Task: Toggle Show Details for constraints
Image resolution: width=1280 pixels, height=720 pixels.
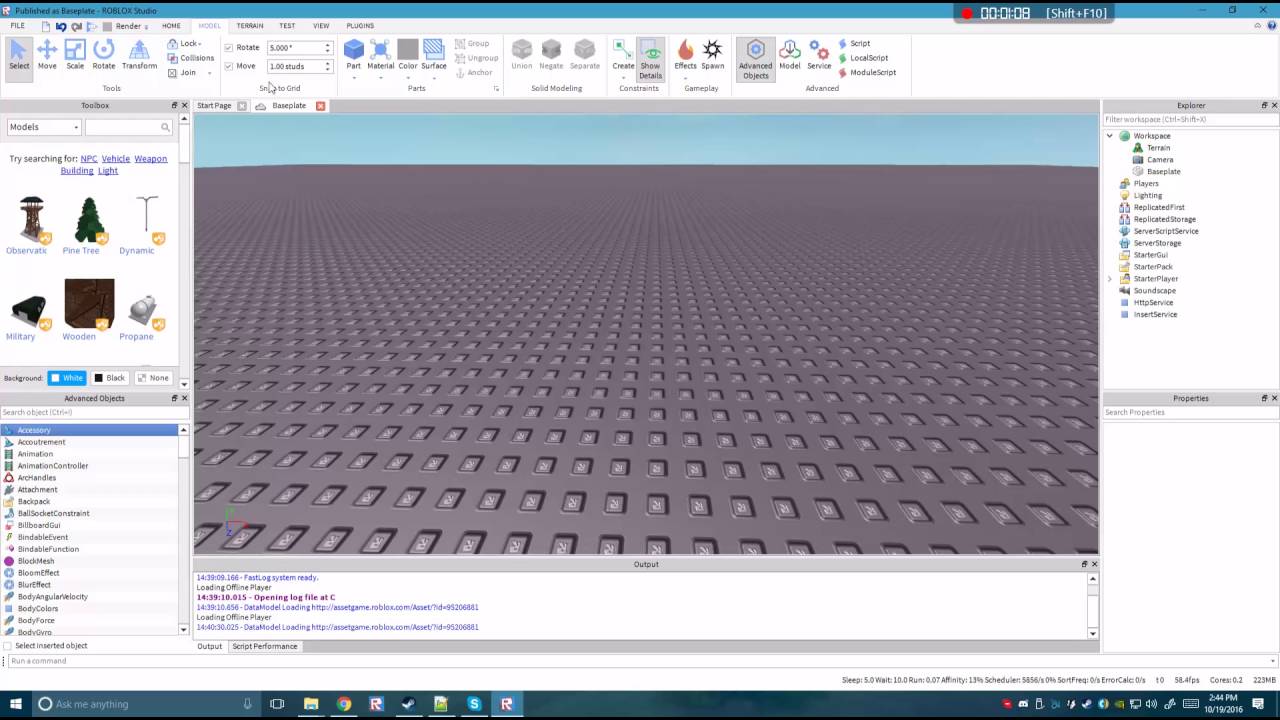Action: click(x=651, y=59)
